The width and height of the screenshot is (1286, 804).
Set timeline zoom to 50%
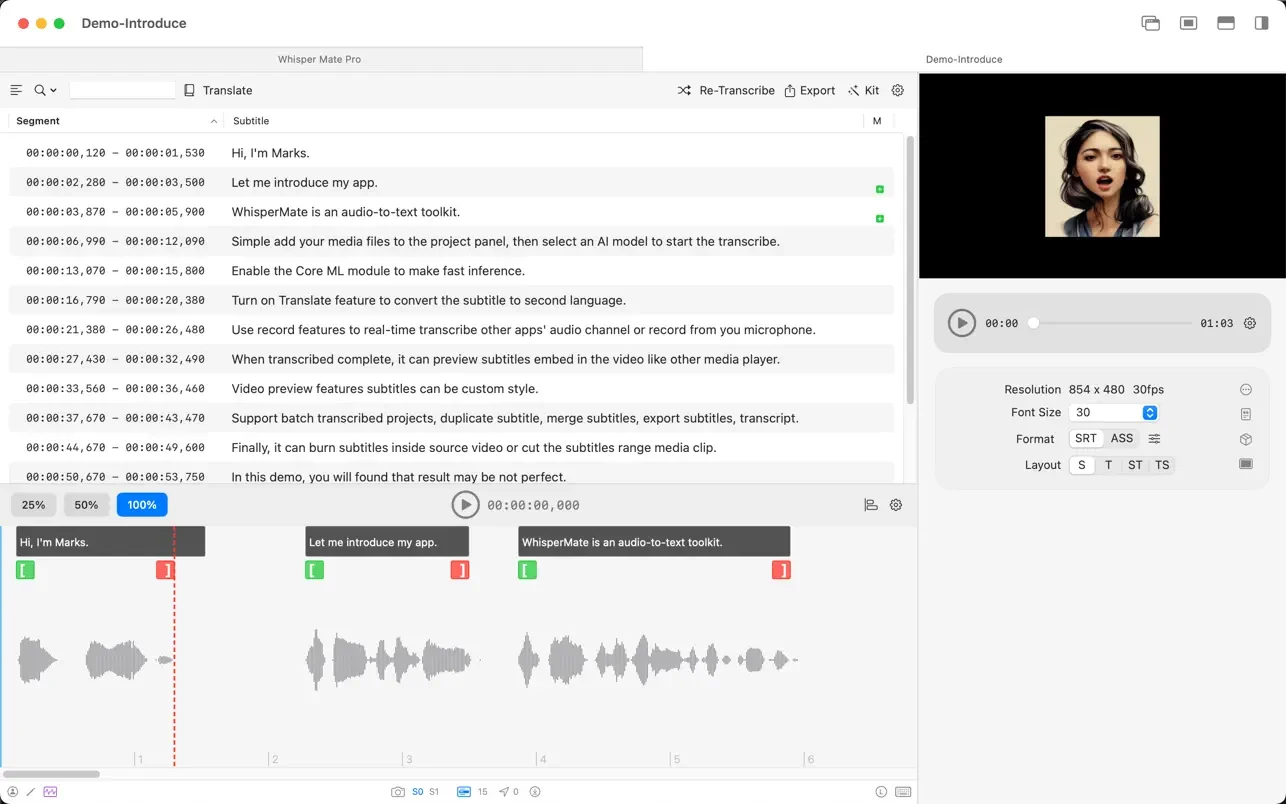tap(86, 505)
